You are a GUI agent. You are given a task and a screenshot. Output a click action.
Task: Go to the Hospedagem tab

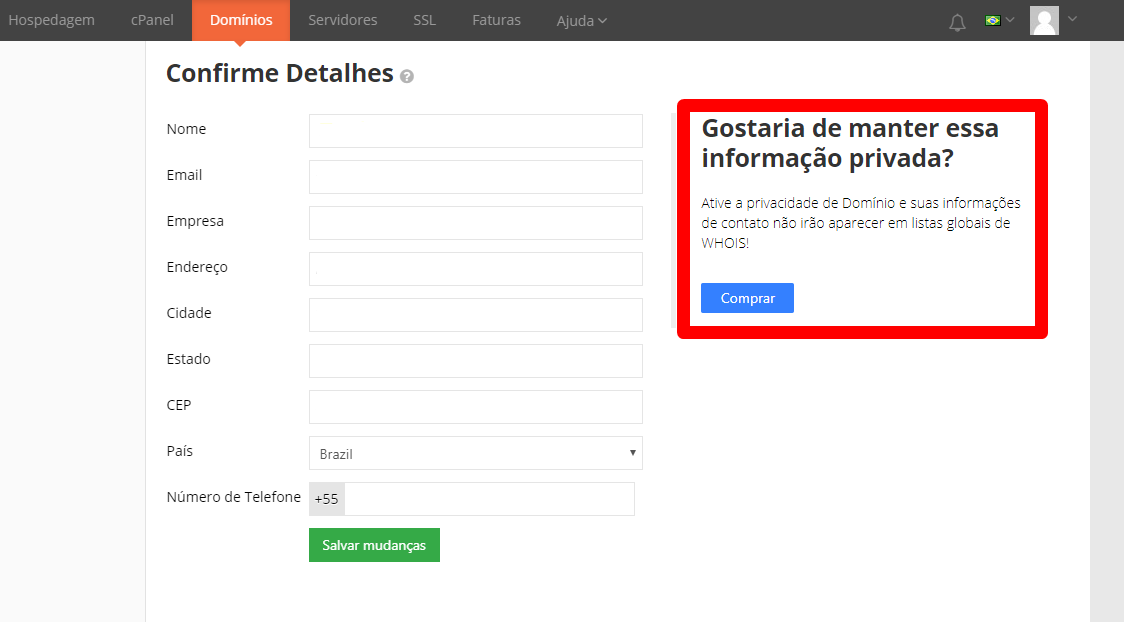pyautogui.click(x=51, y=20)
